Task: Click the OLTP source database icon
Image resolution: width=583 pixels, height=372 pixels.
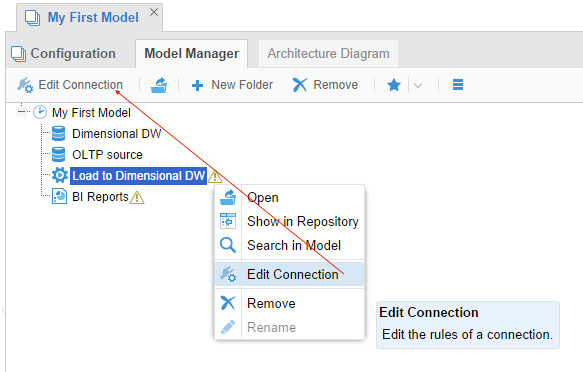Action: (58, 154)
